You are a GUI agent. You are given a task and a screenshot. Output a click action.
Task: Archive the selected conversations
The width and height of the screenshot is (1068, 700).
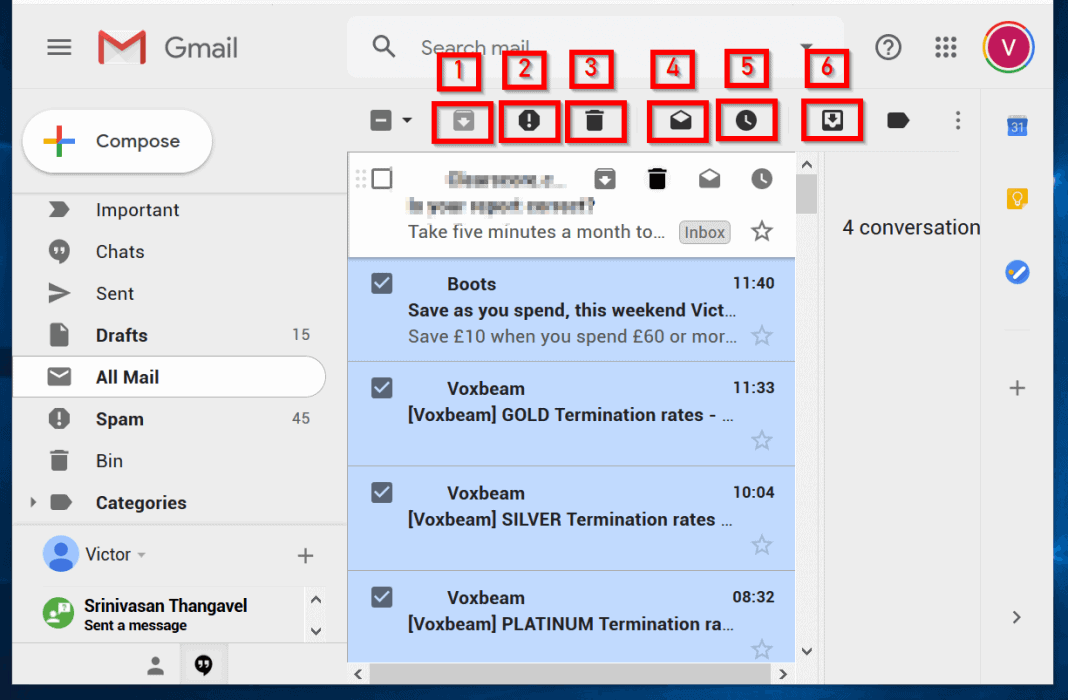click(462, 120)
